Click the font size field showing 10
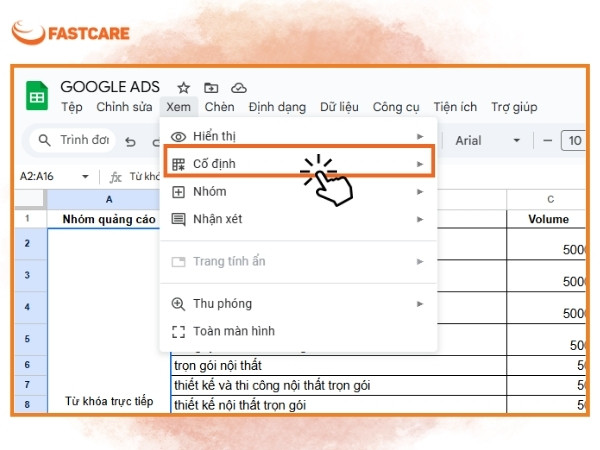This screenshot has width=600, height=450. (x=573, y=141)
